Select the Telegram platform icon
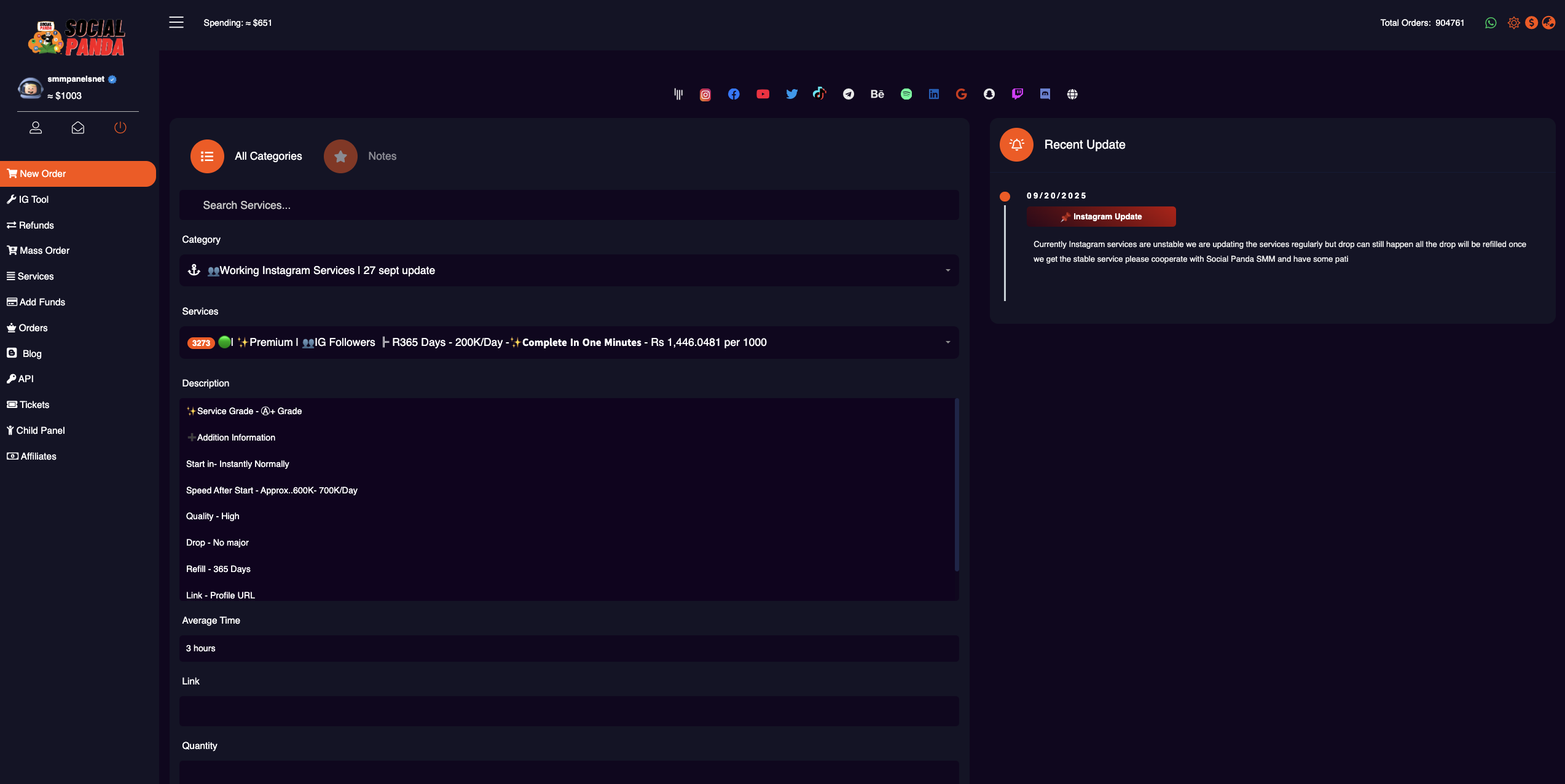This screenshot has height=784, width=1565. coord(849,94)
